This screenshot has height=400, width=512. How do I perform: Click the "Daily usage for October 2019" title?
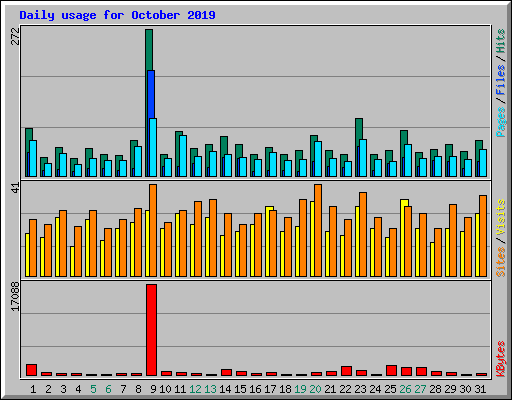click(x=117, y=15)
